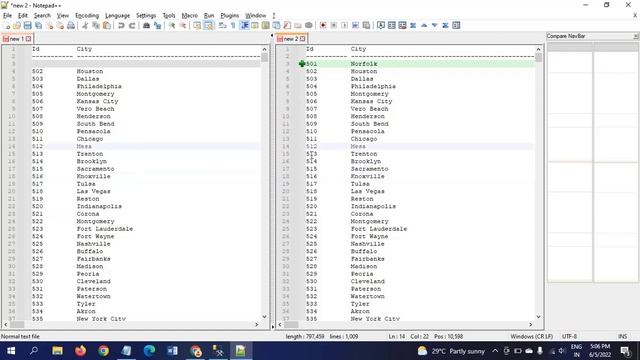640x360 pixels.
Task: Go to previous difference up arrow
Action: coord(424,25)
